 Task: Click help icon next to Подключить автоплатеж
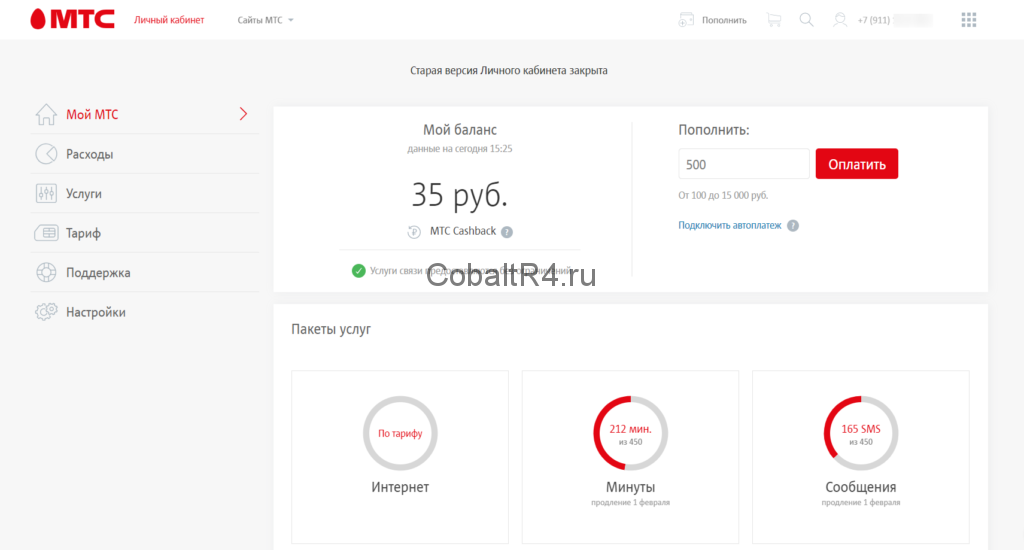793,226
